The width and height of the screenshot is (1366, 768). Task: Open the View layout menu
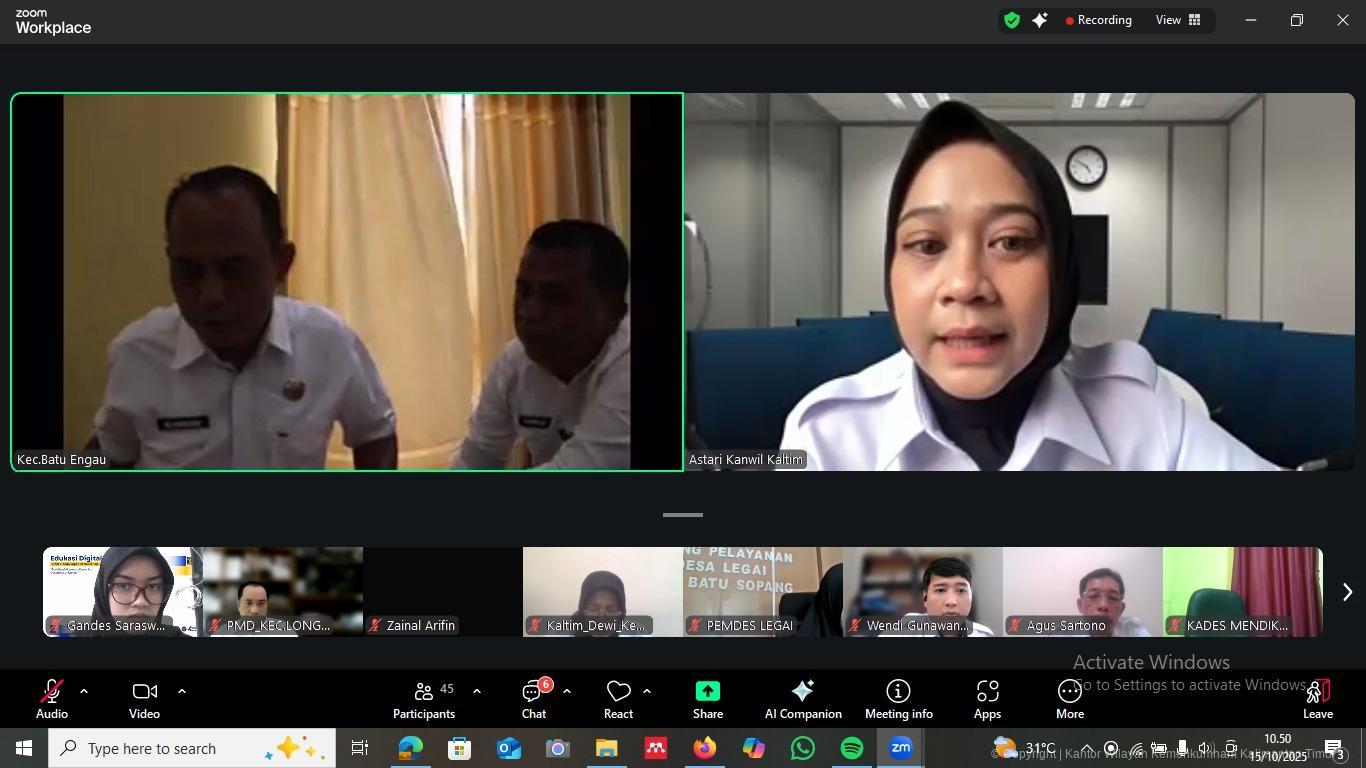[x=1178, y=20]
